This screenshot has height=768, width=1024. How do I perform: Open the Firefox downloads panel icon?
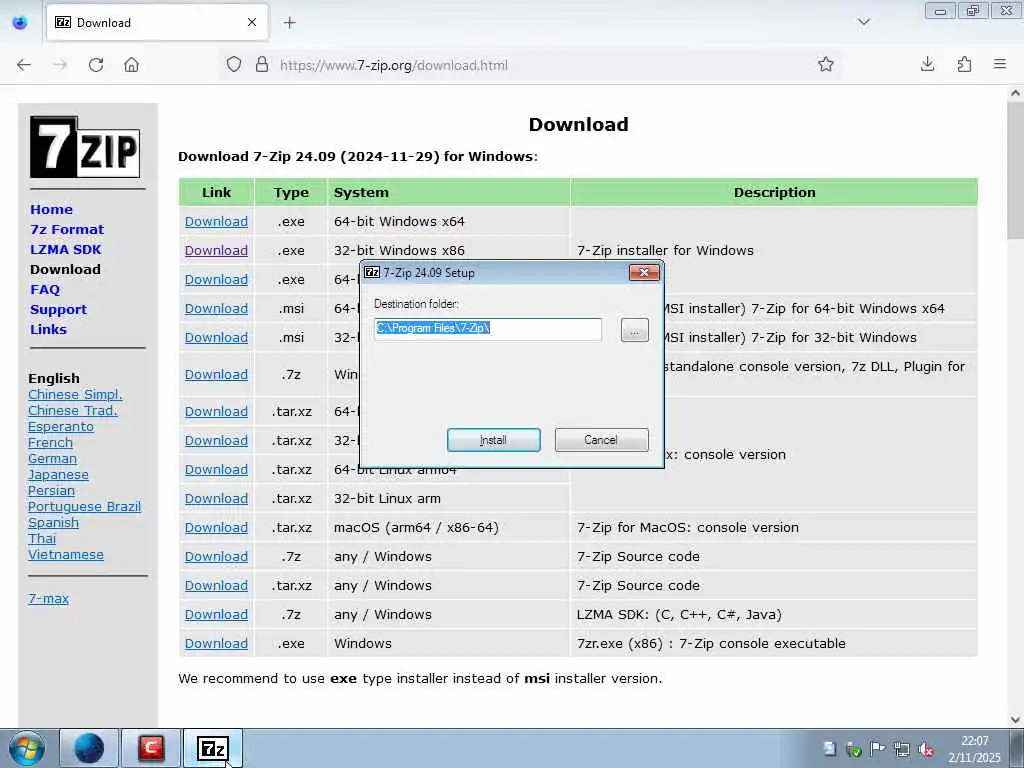[x=927, y=64]
